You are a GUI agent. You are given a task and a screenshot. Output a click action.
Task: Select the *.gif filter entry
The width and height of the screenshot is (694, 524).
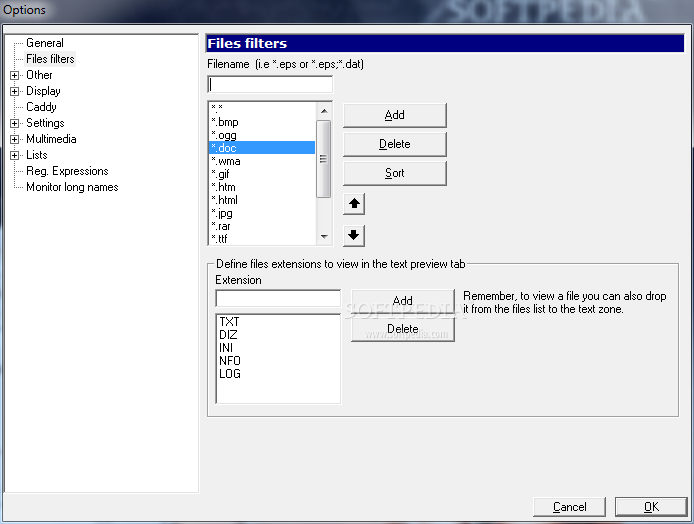tap(262, 174)
